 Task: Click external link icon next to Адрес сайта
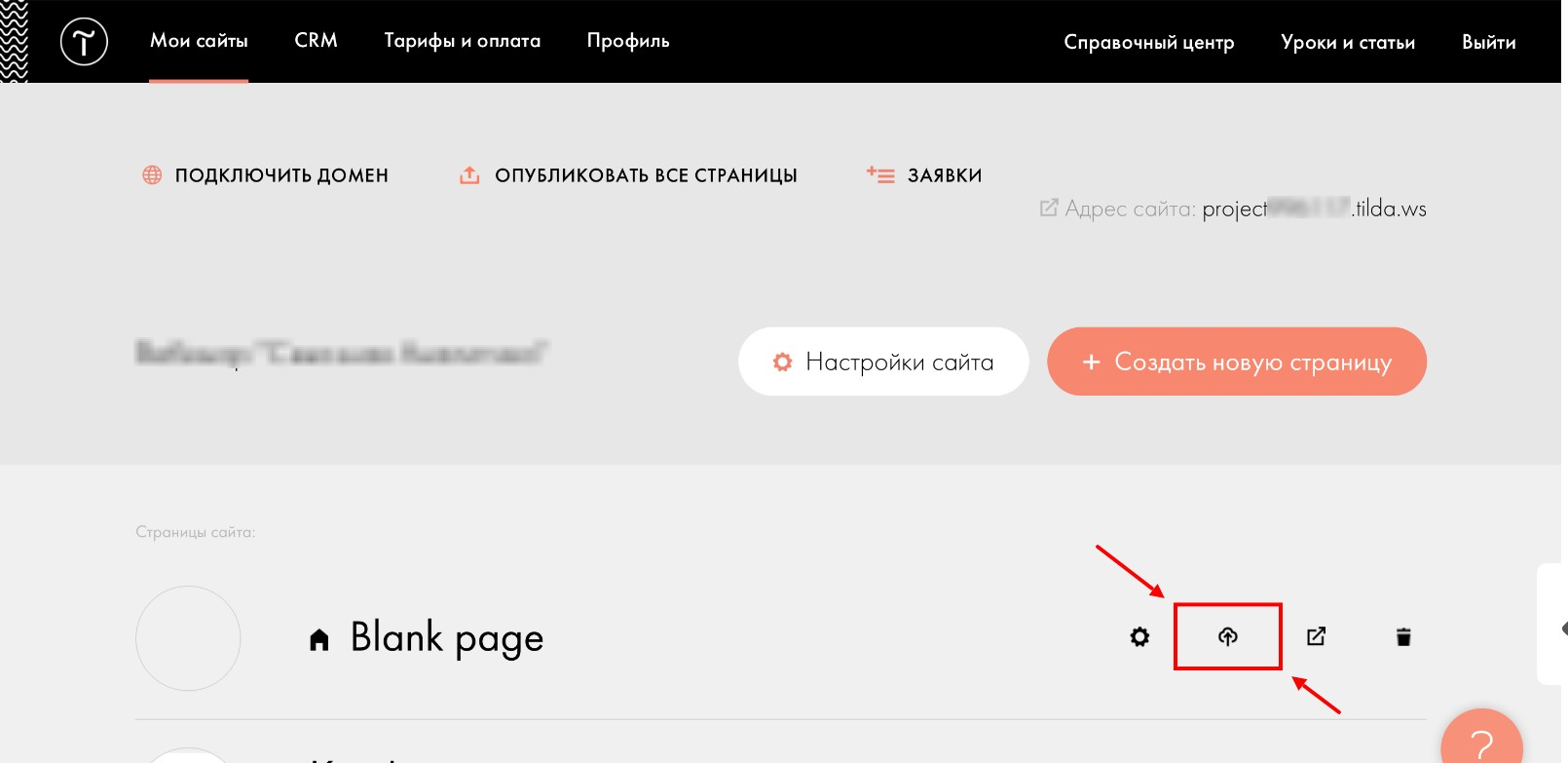(1049, 208)
